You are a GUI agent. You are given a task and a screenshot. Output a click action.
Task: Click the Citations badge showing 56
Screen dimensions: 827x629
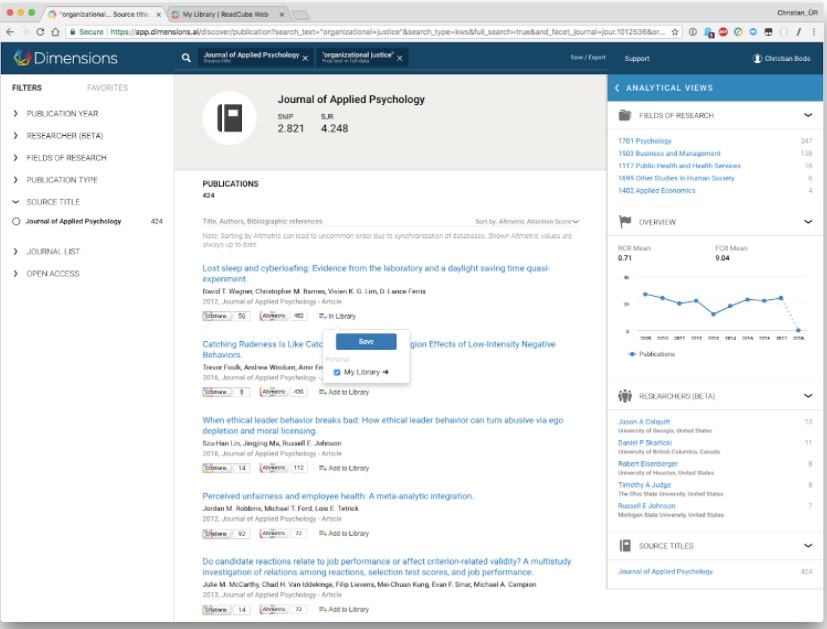(x=226, y=316)
